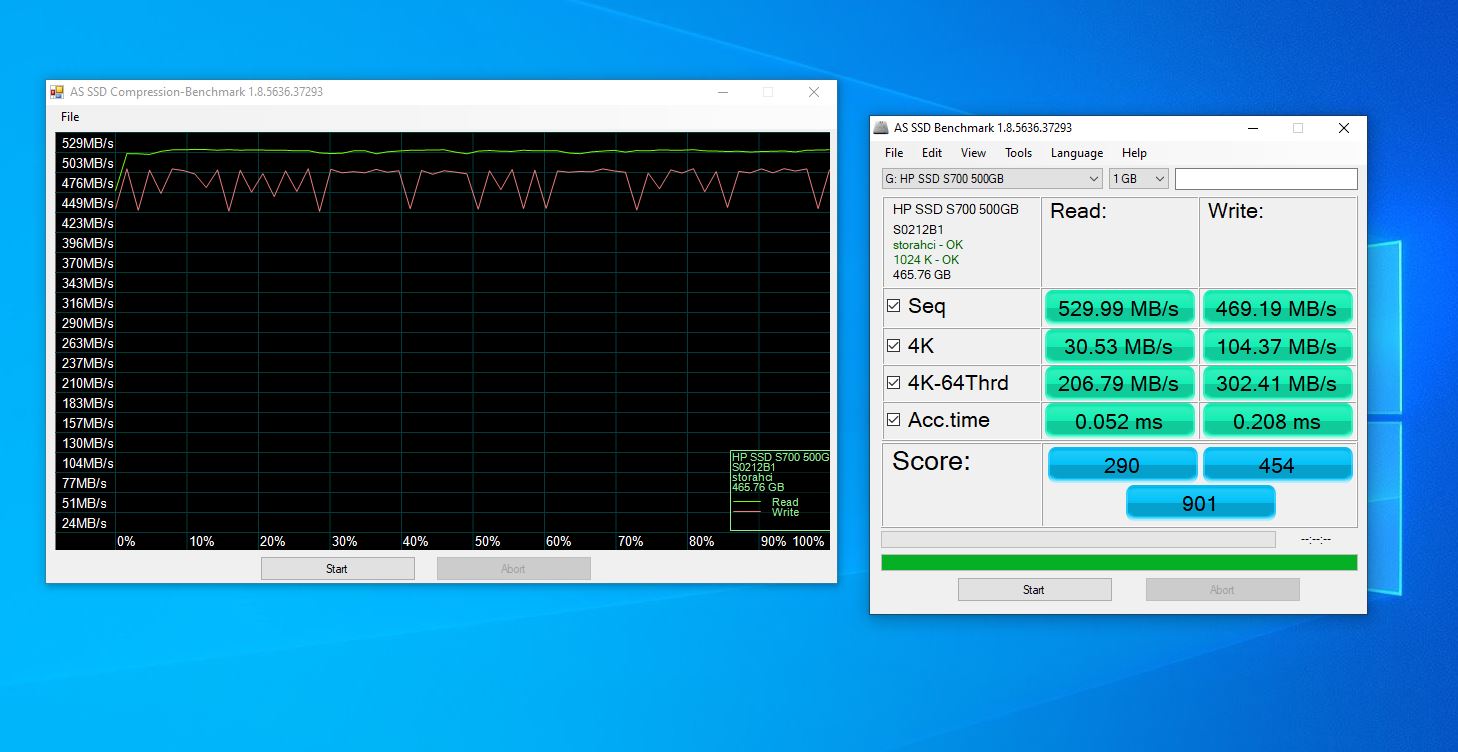Toggle the Acc.time checkbox
Viewport: 1458px width, 752px height.
click(894, 420)
